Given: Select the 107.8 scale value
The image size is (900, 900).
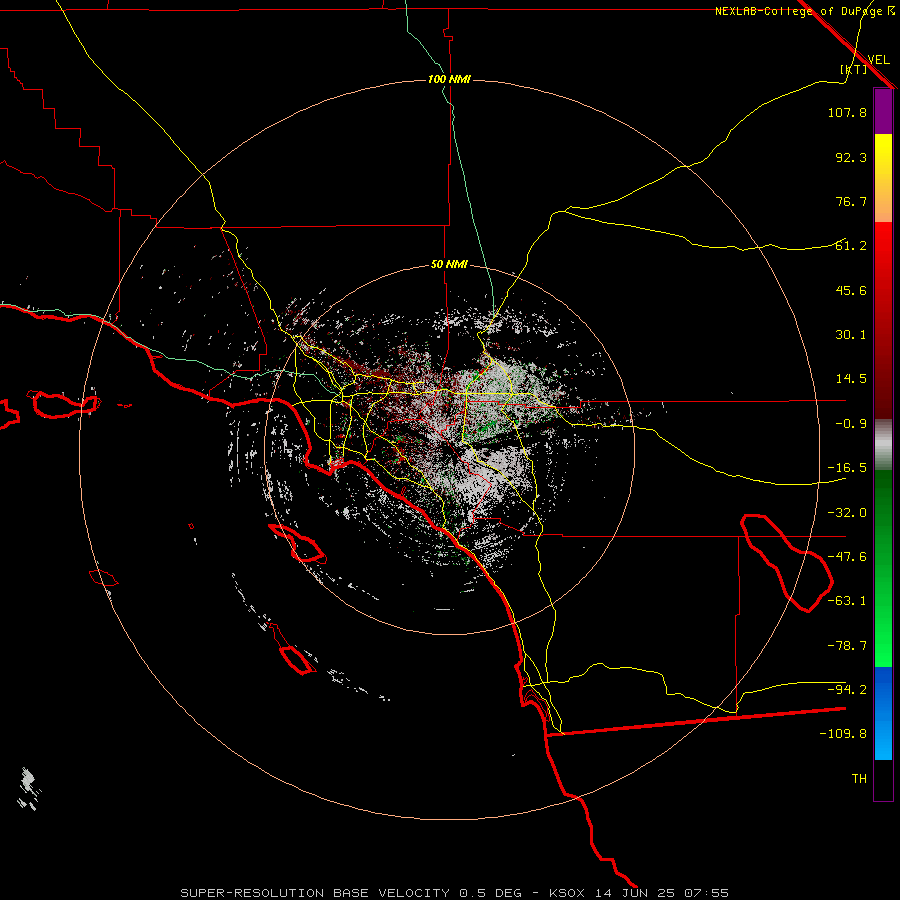Looking at the screenshot, I should coord(847,112).
